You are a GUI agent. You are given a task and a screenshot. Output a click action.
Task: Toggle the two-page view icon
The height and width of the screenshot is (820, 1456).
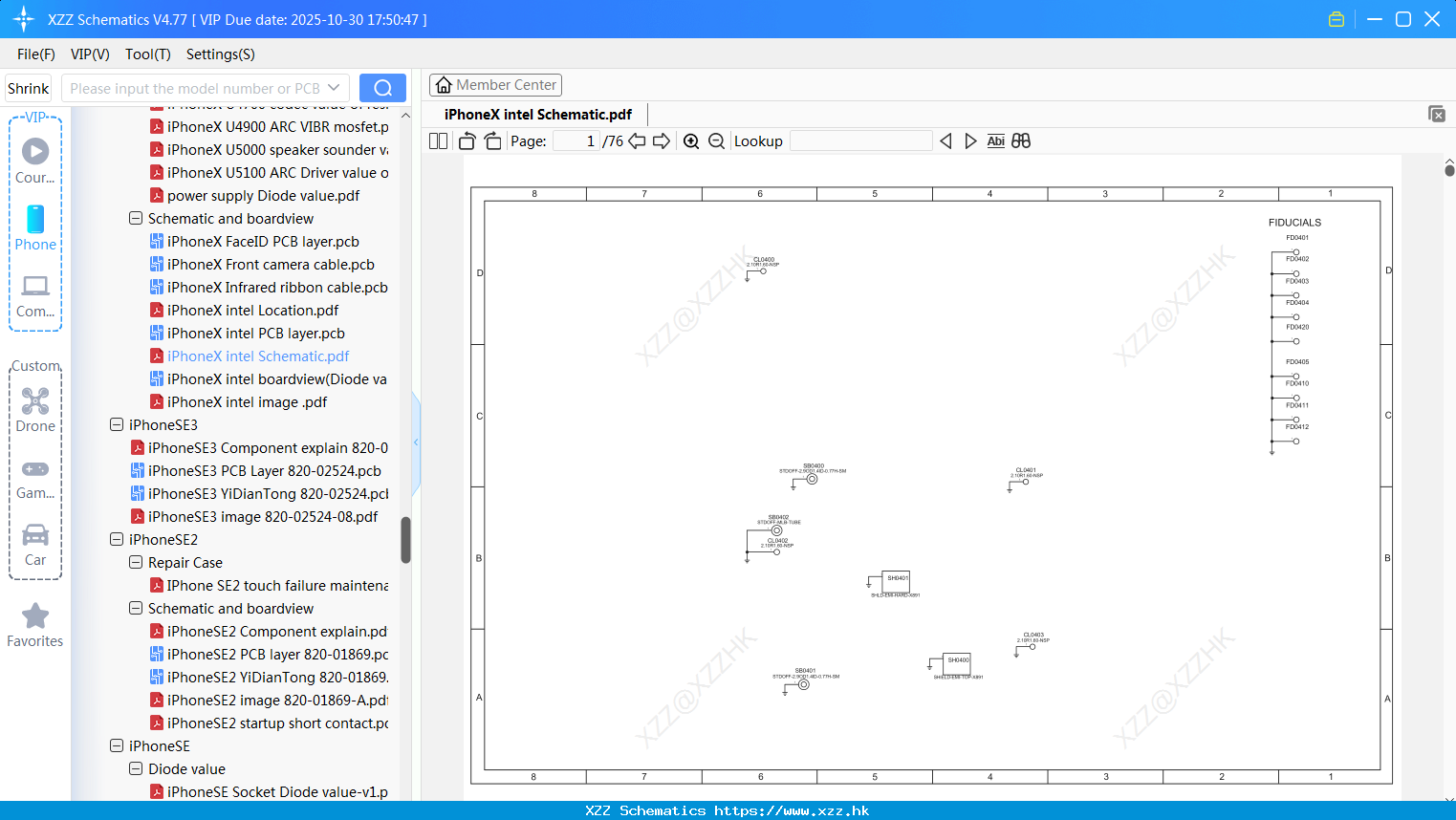(438, 141)
